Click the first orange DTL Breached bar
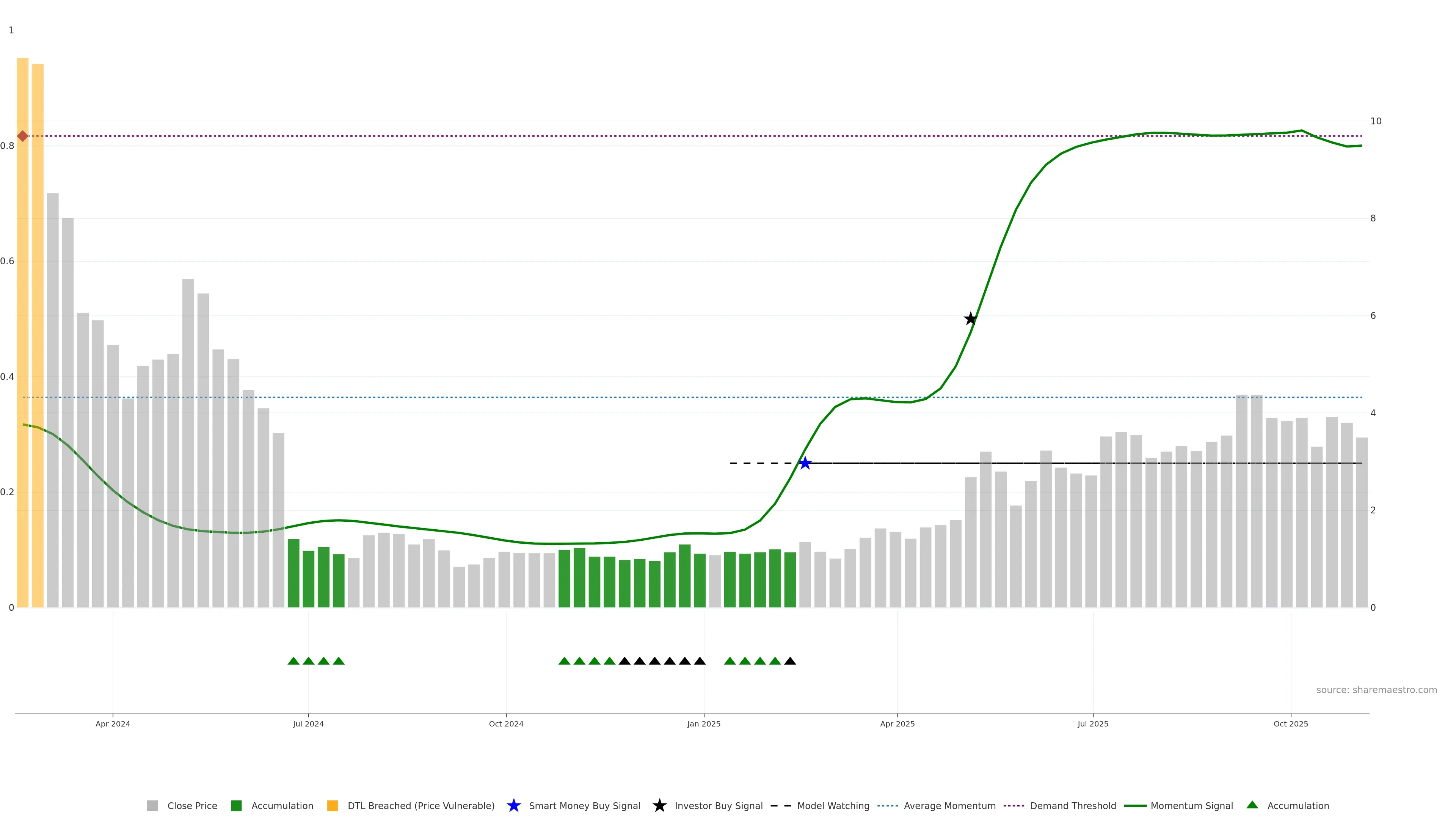This screenshot has height=819, width=1456. [23, 333]
